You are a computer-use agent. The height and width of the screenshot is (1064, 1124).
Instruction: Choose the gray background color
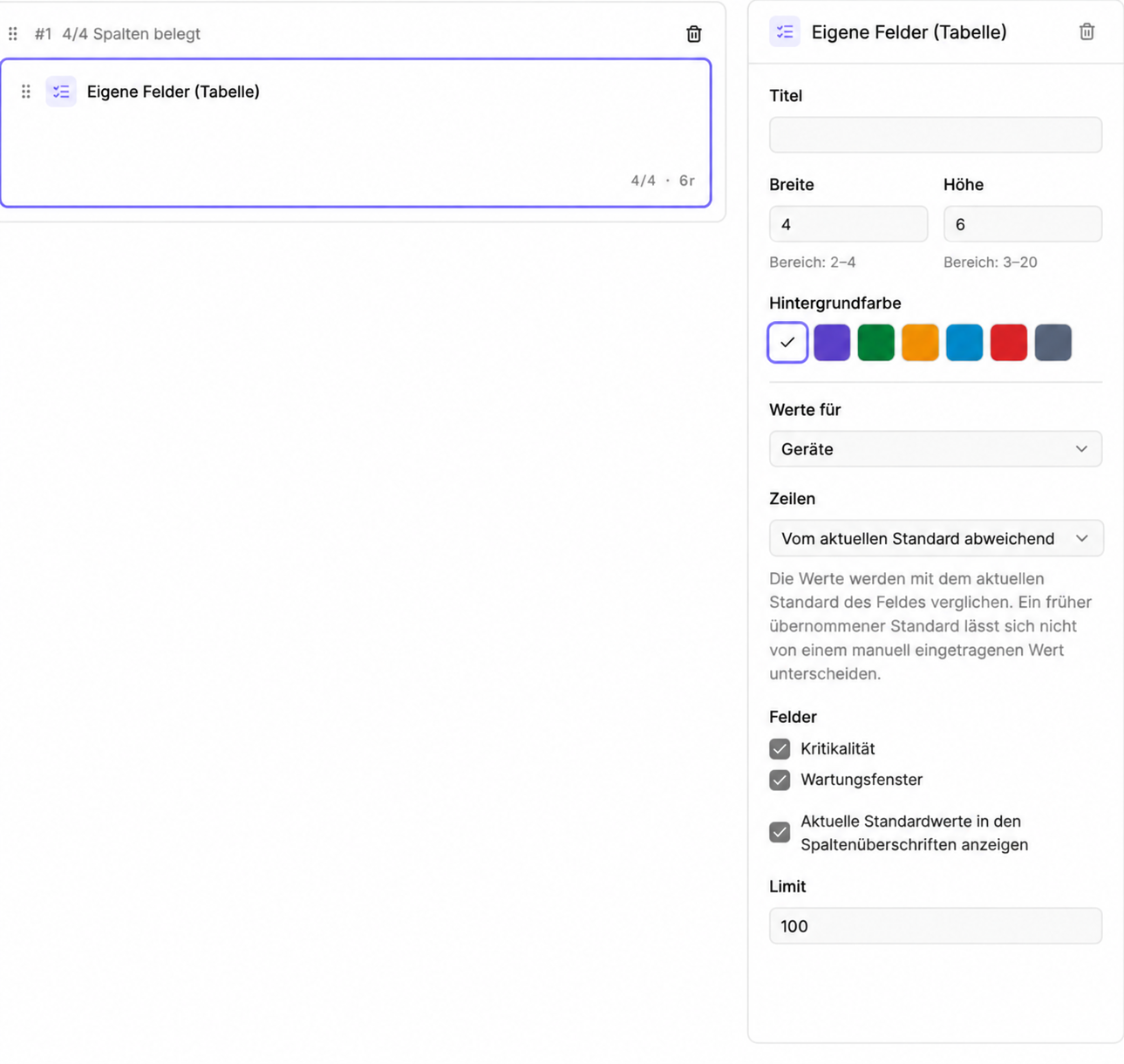tap(1053, 343)
